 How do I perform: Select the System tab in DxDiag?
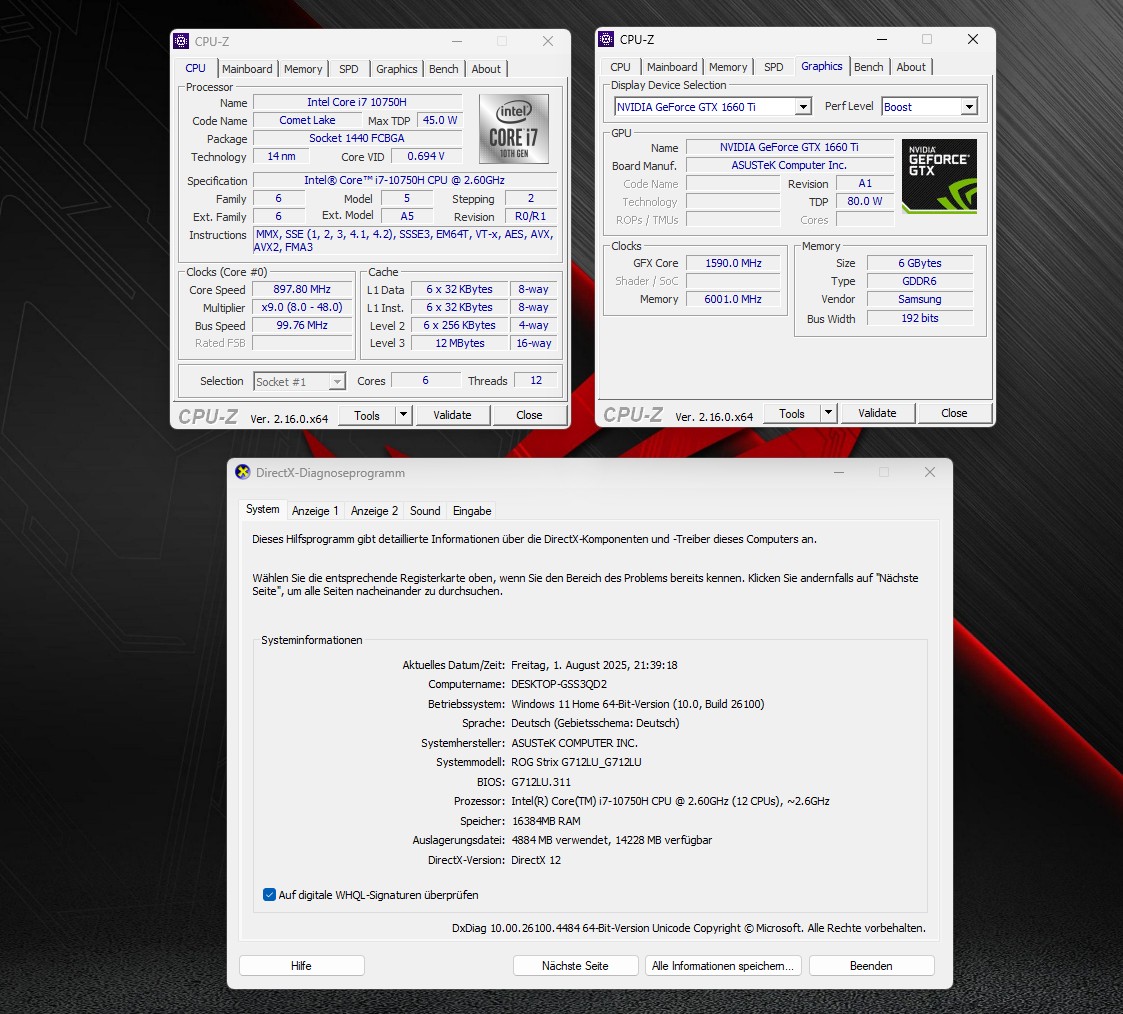click(263, 509)
